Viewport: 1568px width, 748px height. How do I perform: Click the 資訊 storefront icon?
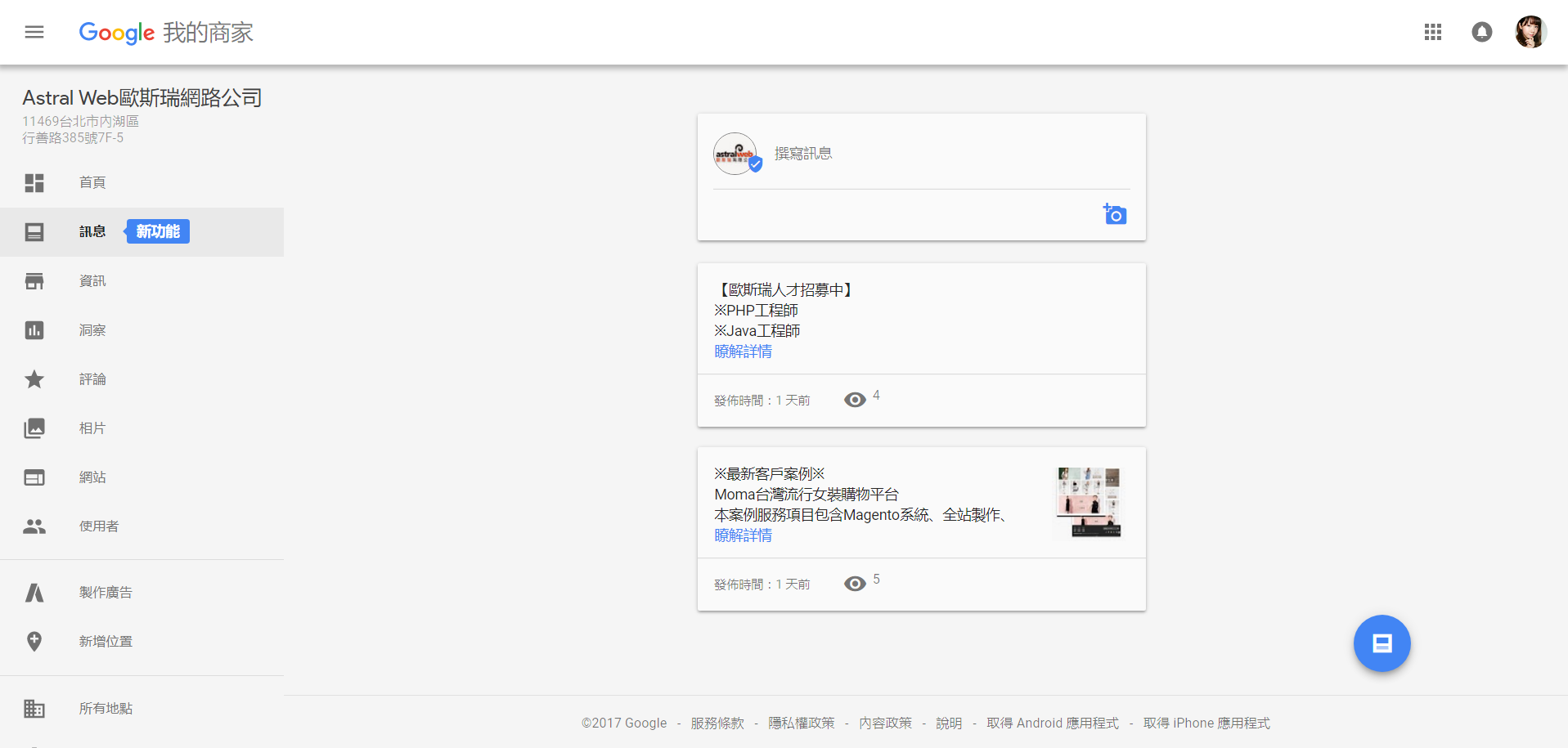pos(34,281)
